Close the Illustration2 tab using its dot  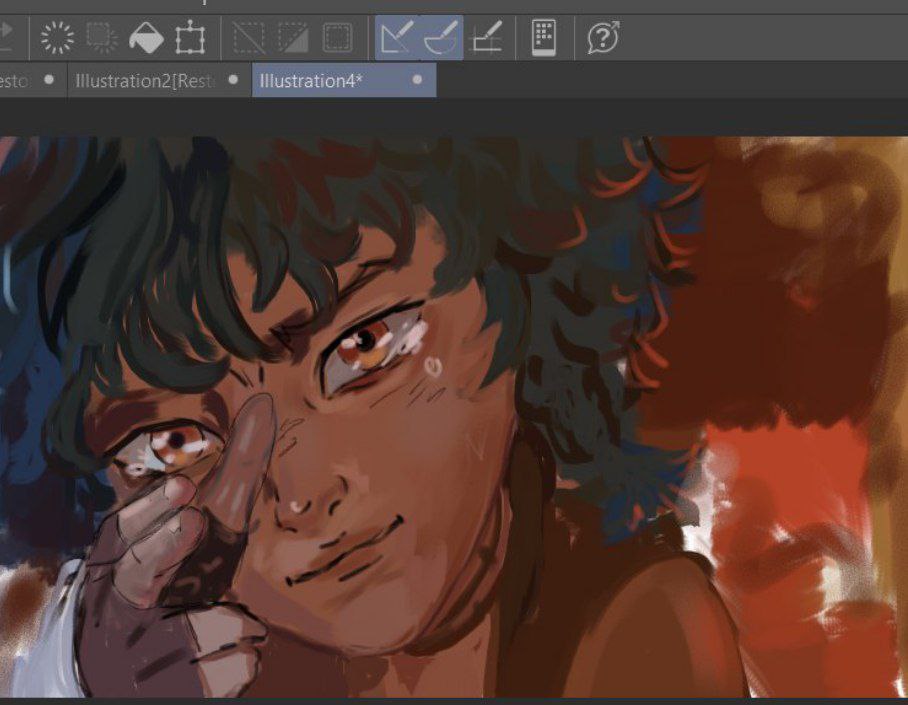coord(233,80)
